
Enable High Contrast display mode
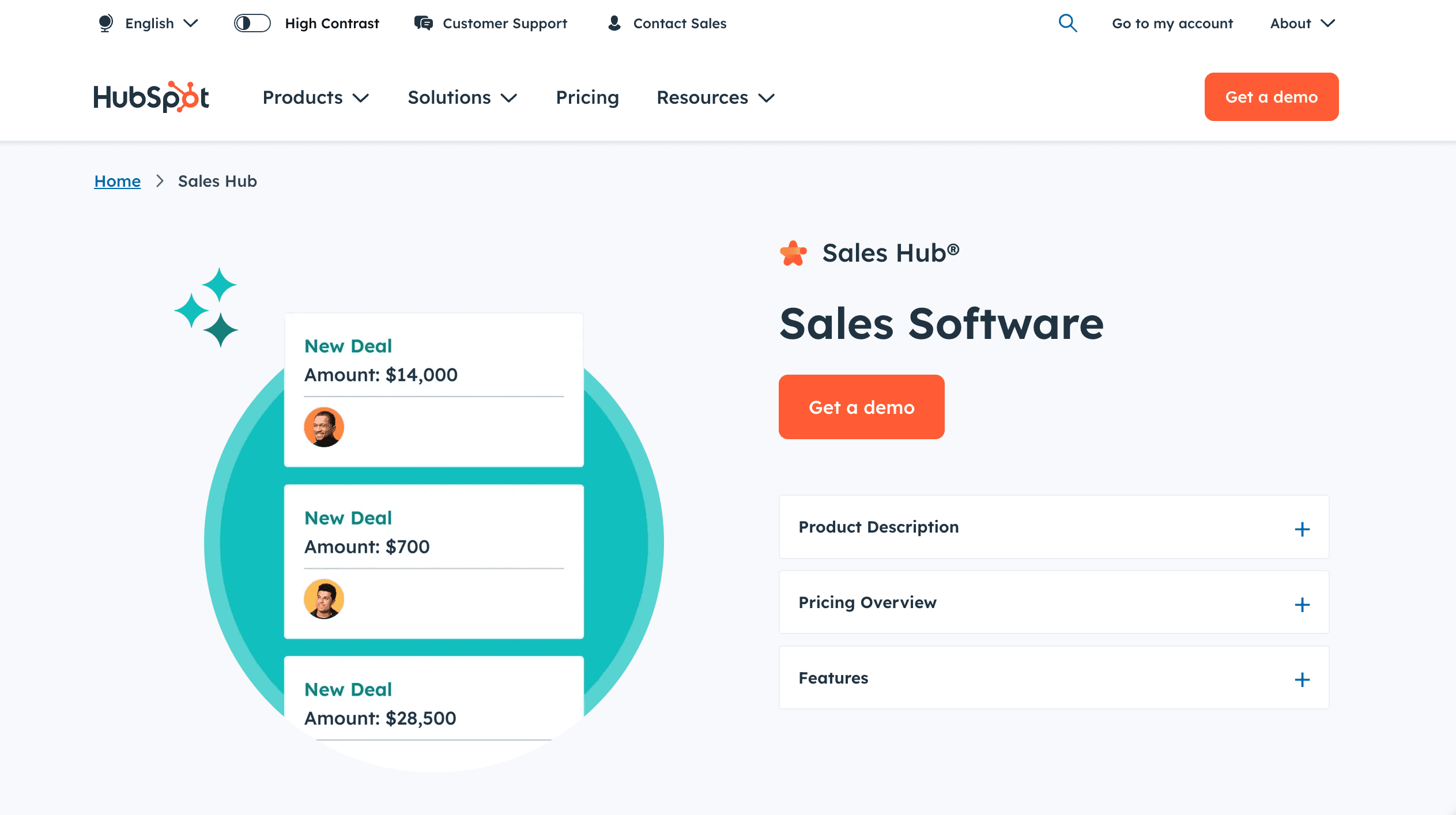(x=252, y=22)
